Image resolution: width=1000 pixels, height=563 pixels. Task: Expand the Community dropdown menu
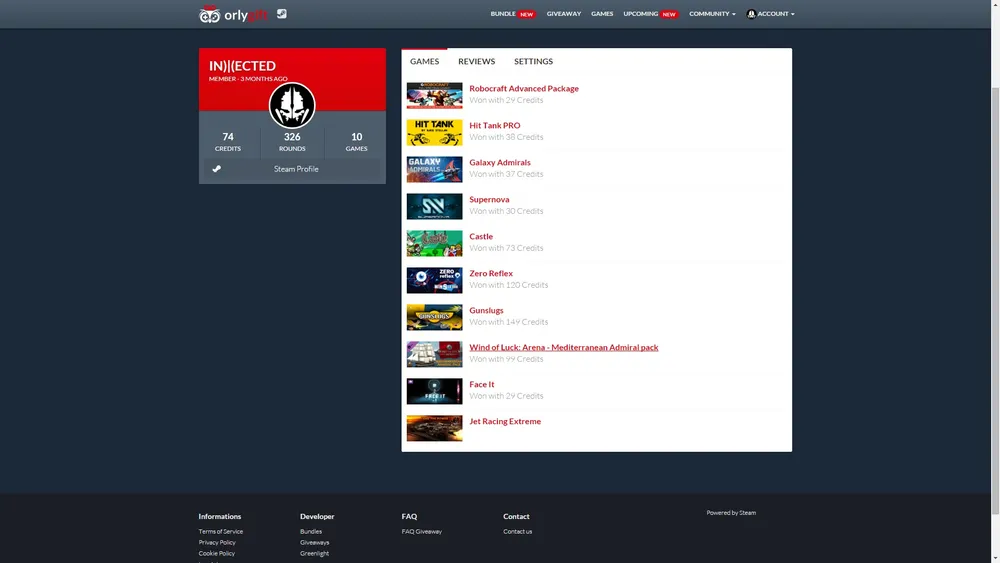pos(712,14)
